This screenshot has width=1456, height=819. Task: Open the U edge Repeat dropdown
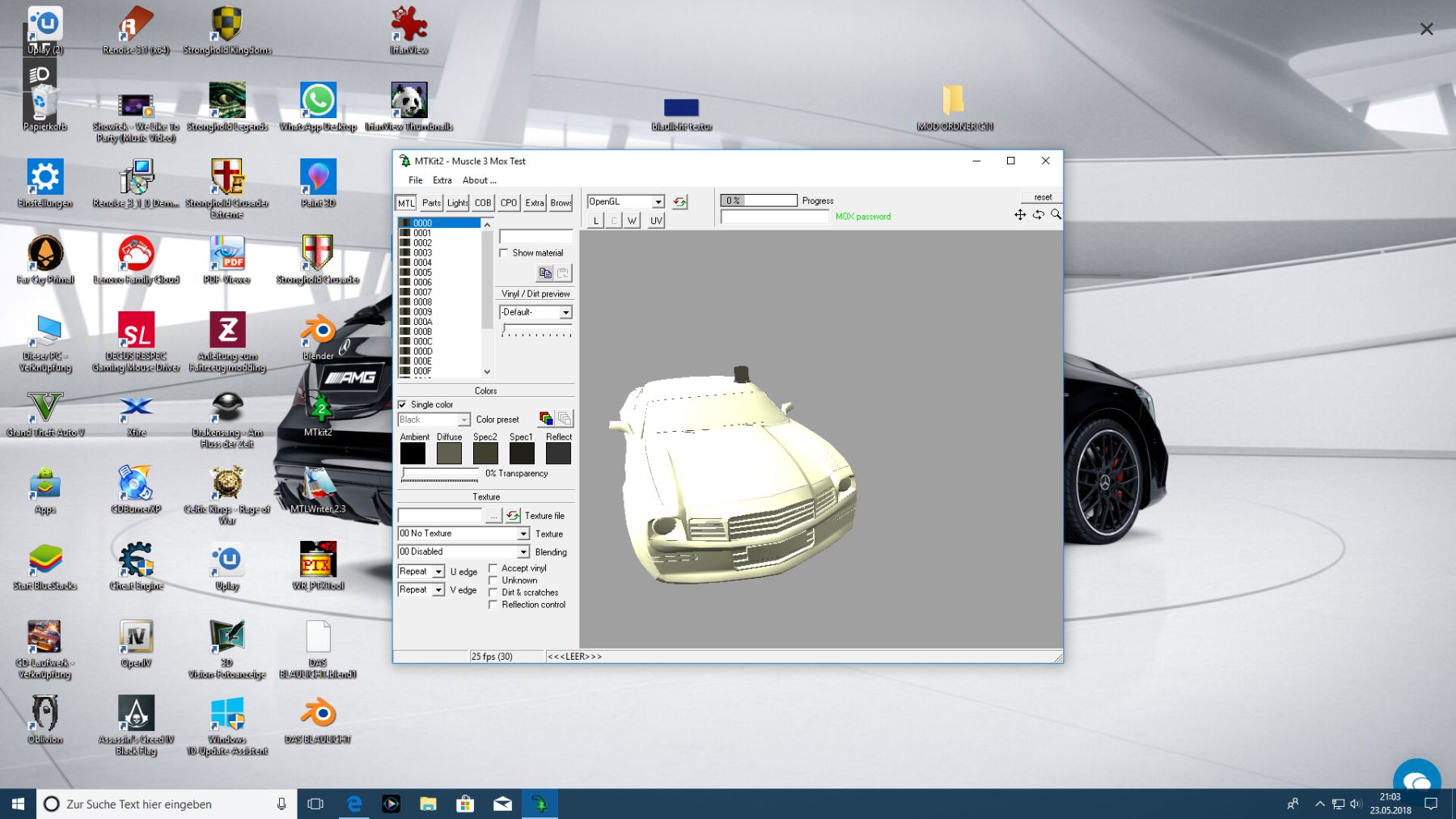point(421,572)
